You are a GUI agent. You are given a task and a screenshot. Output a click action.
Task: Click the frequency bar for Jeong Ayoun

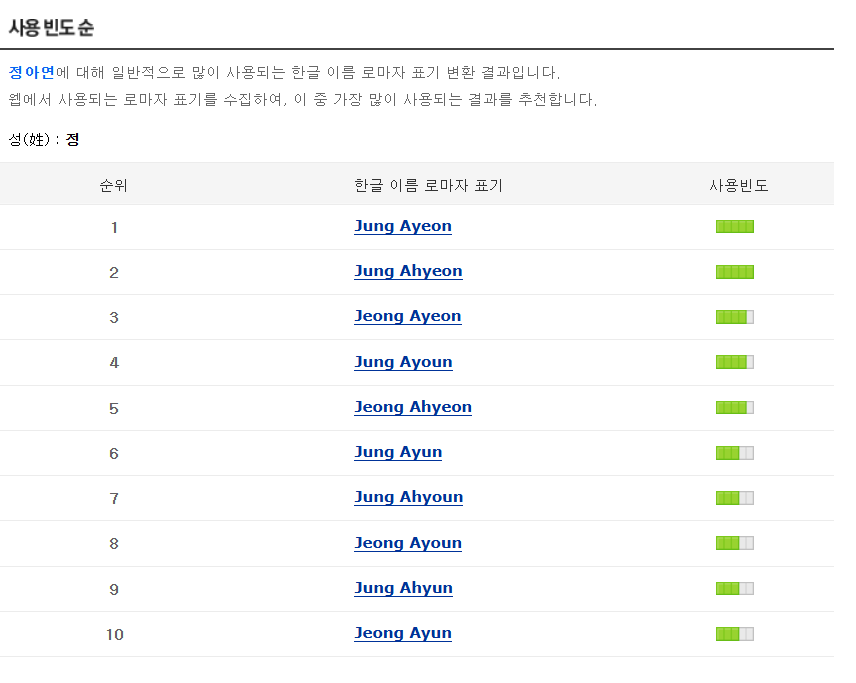[x=735, y=543]
